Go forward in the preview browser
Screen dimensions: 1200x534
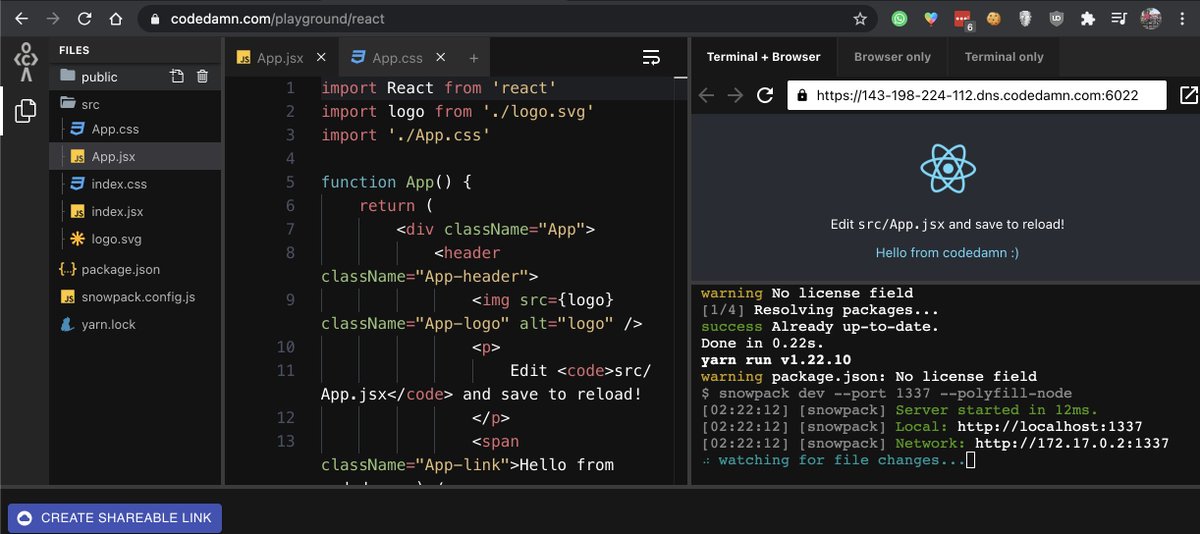(x=735, y=95)
